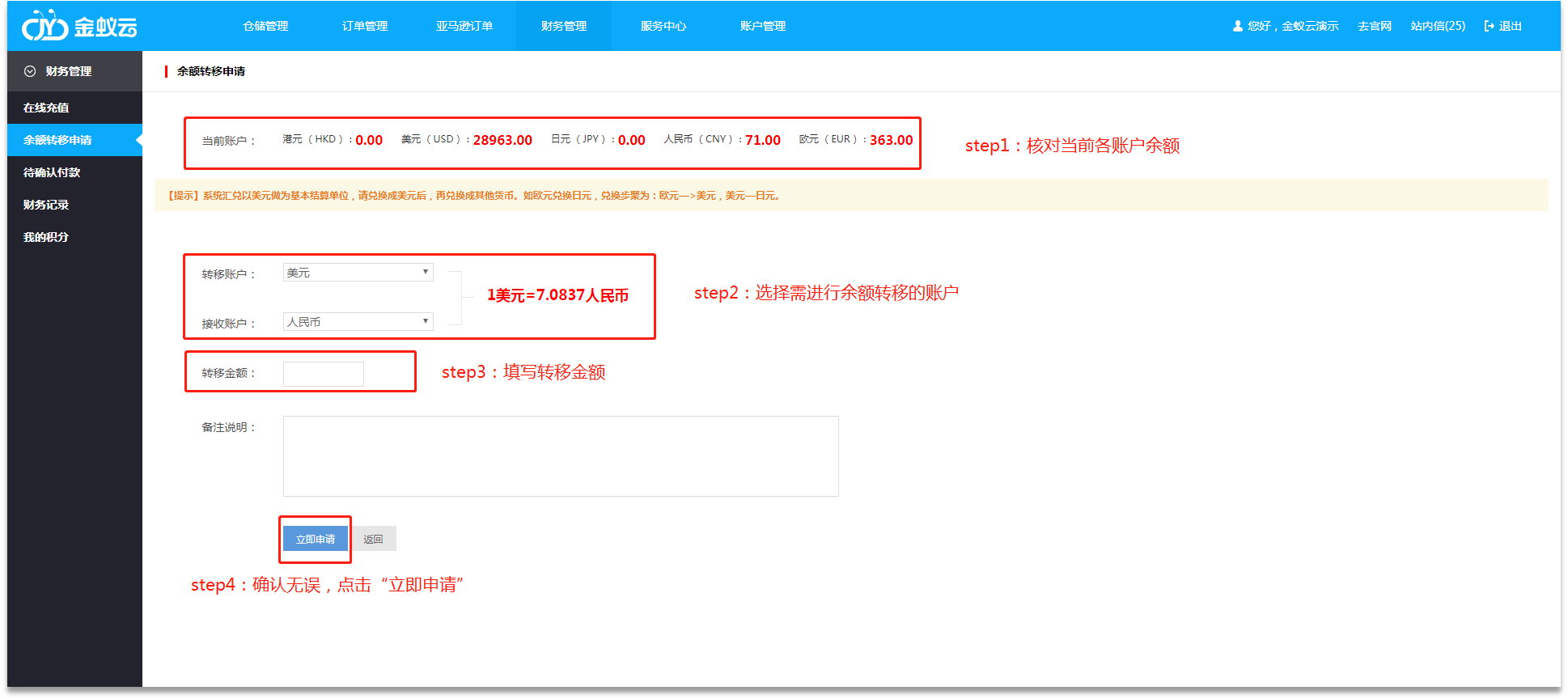Click into the 备注说明 text area
The image size is (1568, 699).
pyautogui.click(x=561, y=456)
